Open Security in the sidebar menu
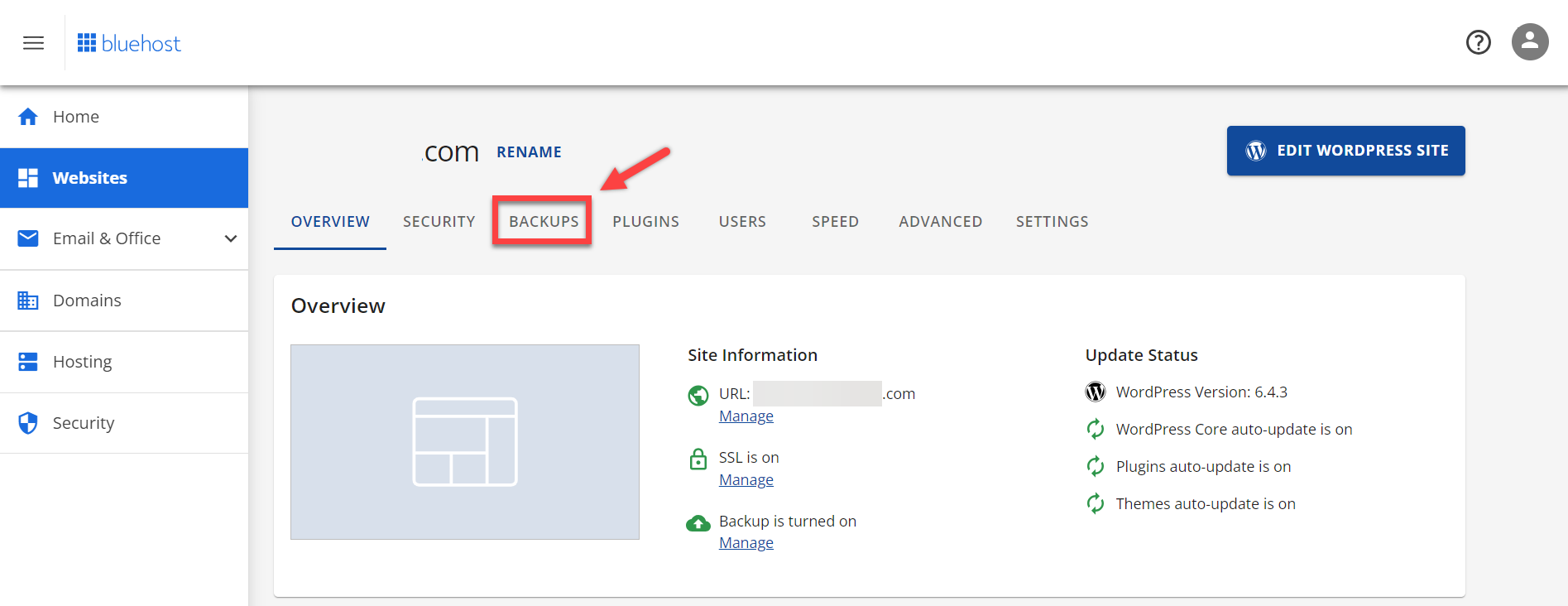 124,423
